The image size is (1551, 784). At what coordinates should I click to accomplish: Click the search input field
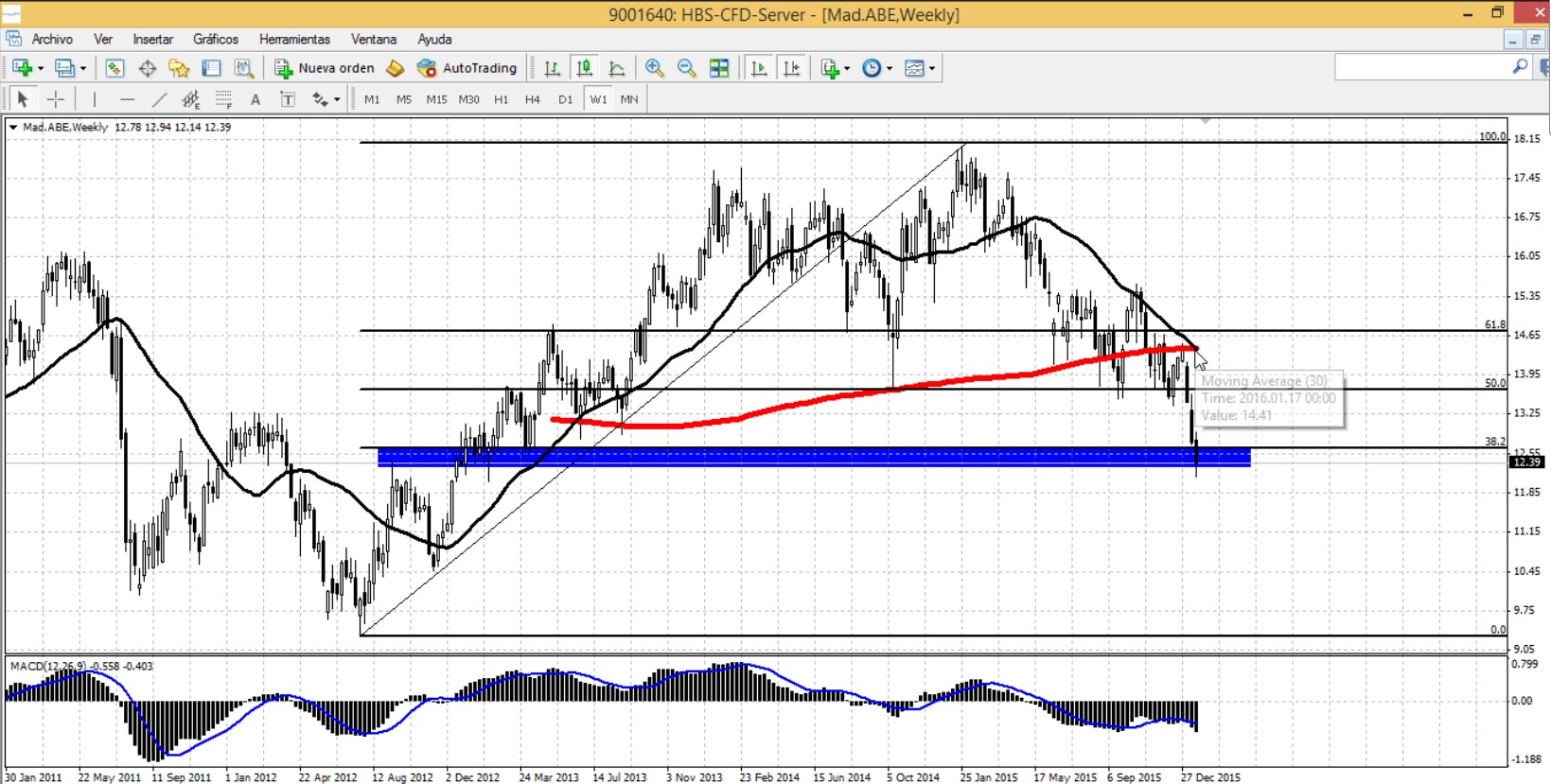pos(1421,67)
